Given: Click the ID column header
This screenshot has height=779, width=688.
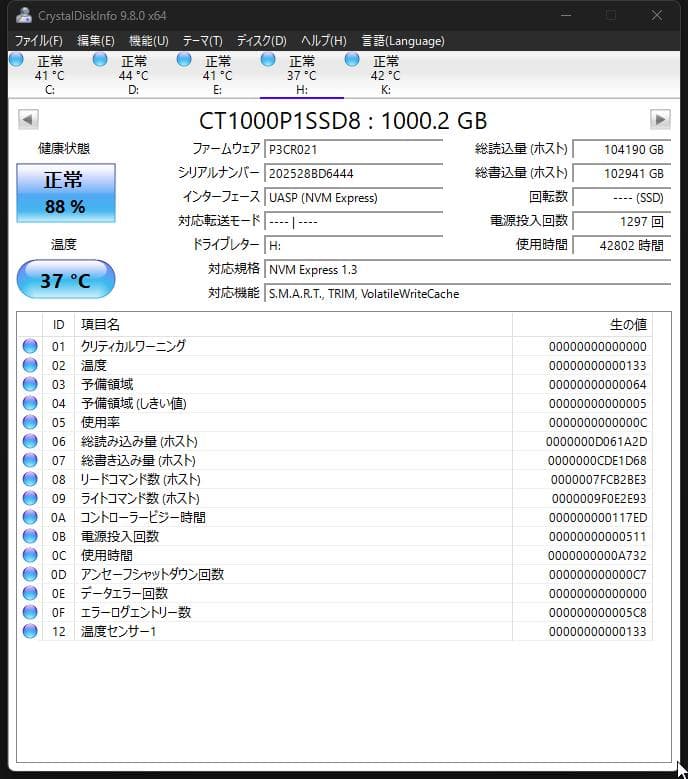Looking at the screenshot, I should click(59, 324).
